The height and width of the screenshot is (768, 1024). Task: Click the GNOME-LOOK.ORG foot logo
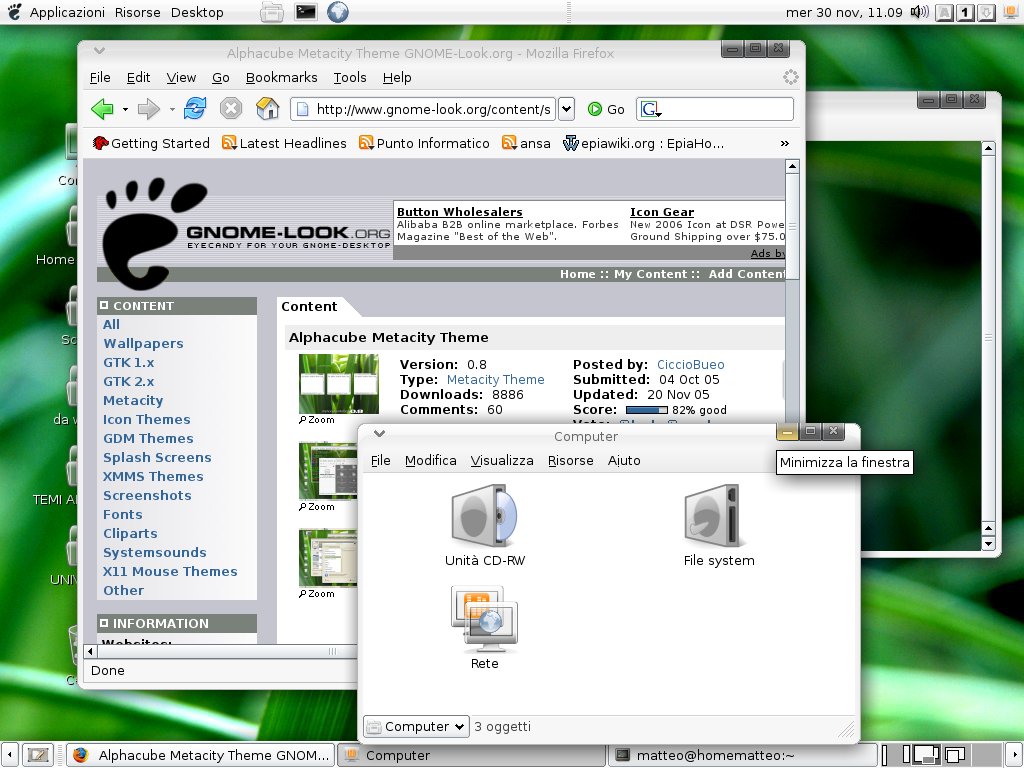[x=154, y=232]
